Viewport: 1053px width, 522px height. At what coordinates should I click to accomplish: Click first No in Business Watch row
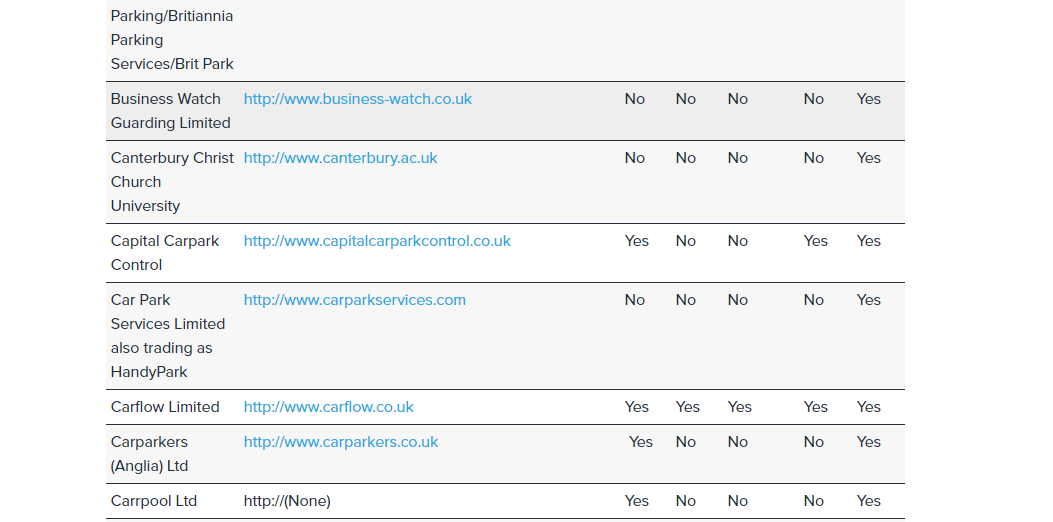[635, 99]
